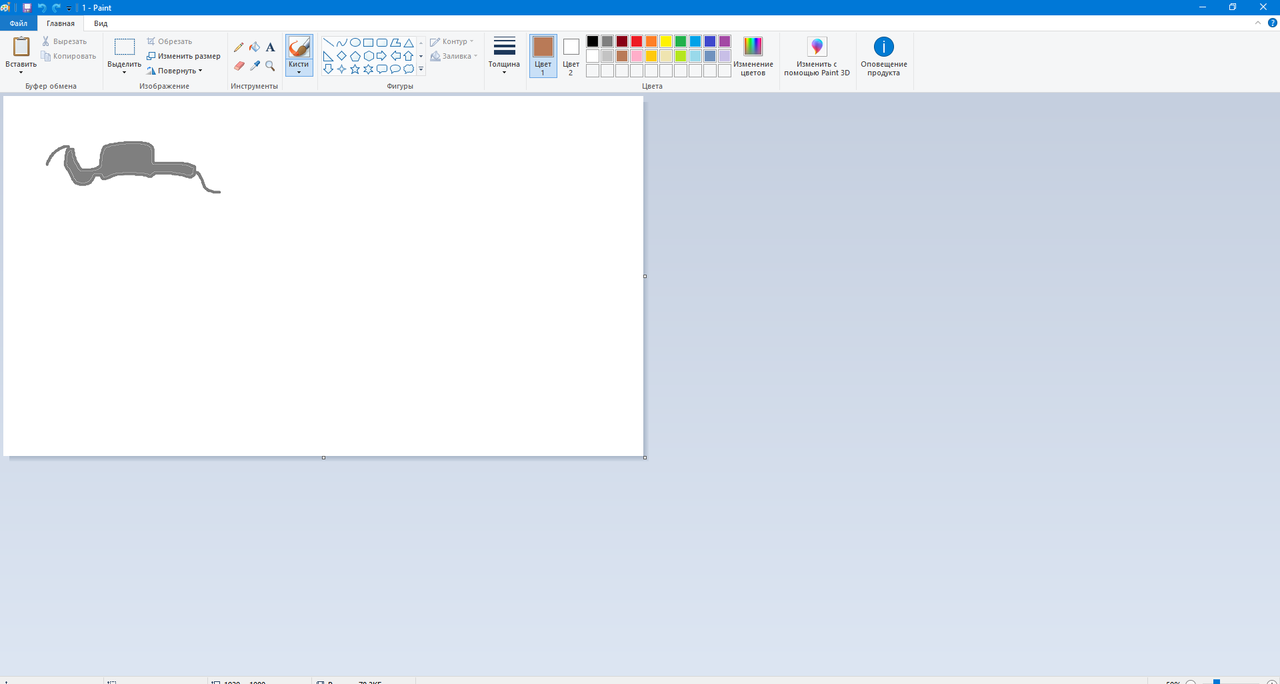
Task: Choose the Rectangle shape
Action: (368, 43)
